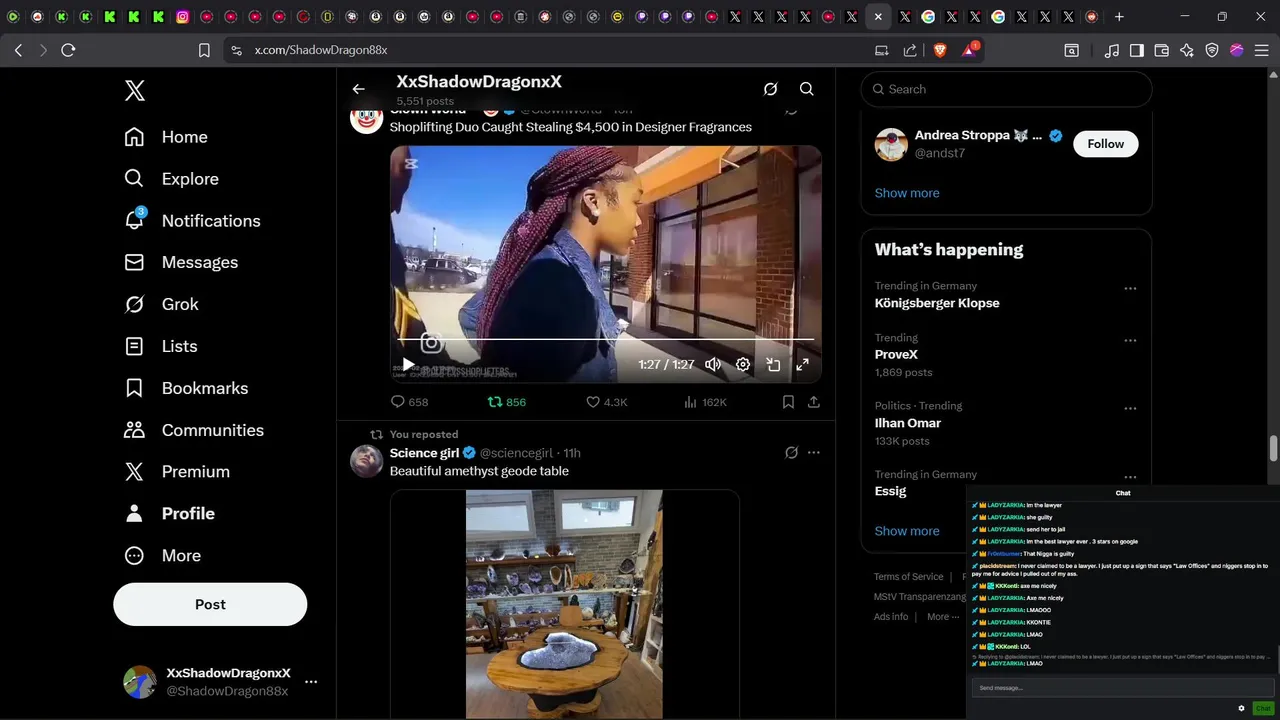Open Brave Rewards triangle icon
The image size is (1280, 720).
click(969, 50)
